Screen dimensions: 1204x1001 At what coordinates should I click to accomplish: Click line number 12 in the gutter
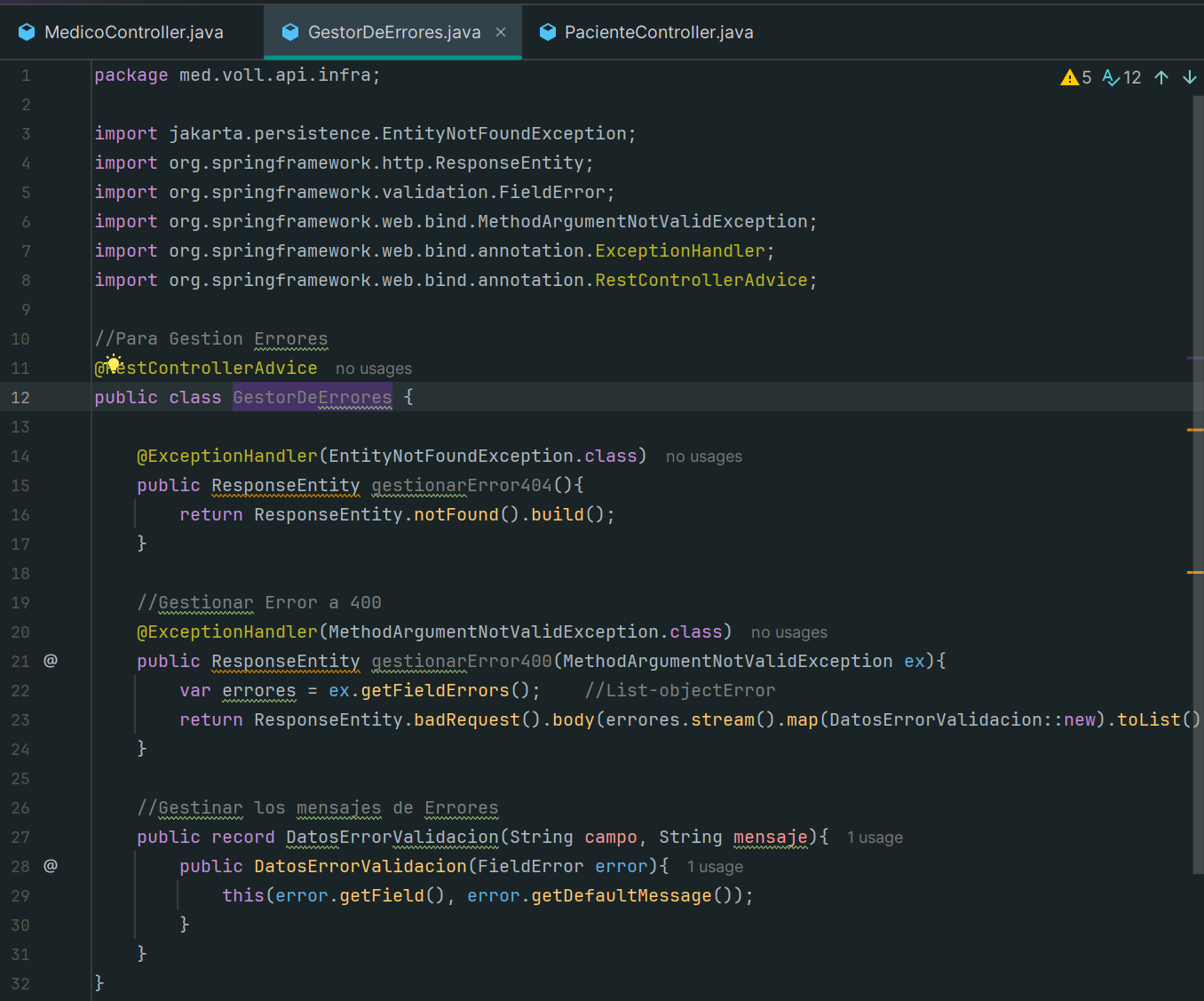click(x=20, y=398)
